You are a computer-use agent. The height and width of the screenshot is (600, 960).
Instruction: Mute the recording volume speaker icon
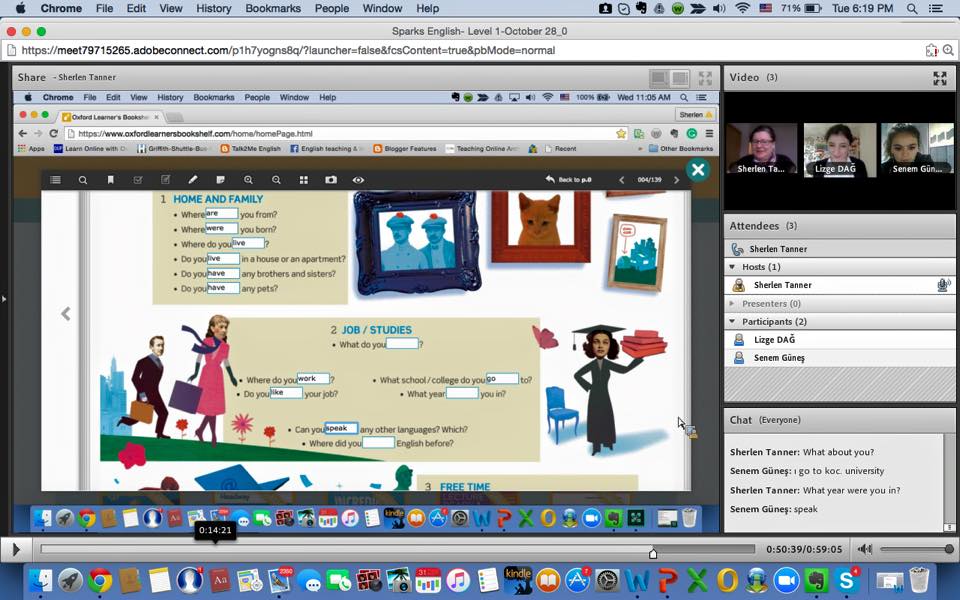tap(864, 549)
